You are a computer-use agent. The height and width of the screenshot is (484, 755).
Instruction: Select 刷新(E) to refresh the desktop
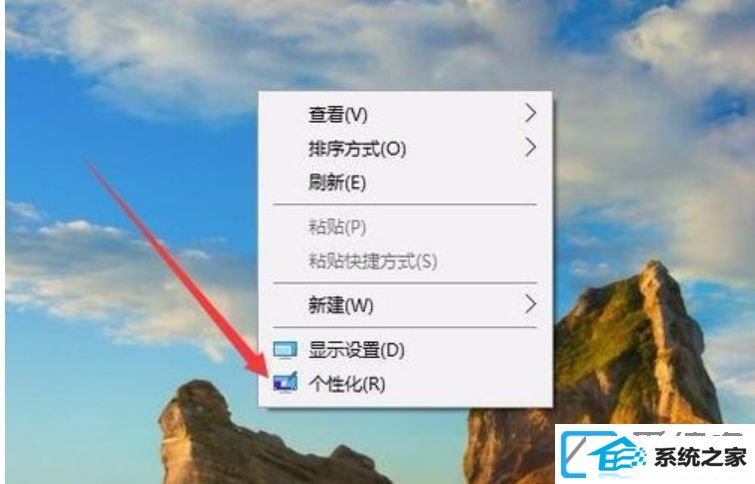405,183
